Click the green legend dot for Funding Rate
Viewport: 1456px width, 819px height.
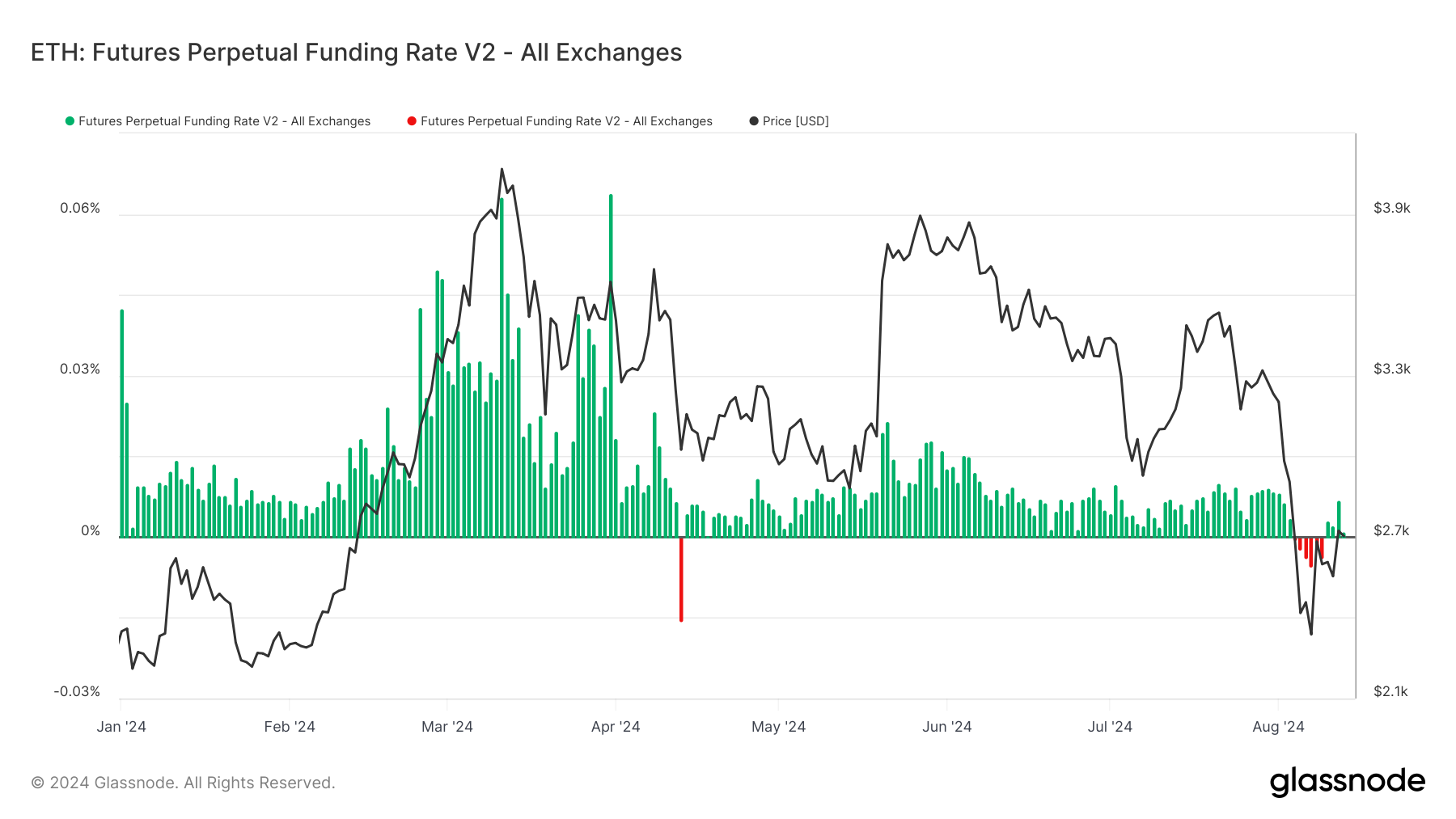click(70, 121)
